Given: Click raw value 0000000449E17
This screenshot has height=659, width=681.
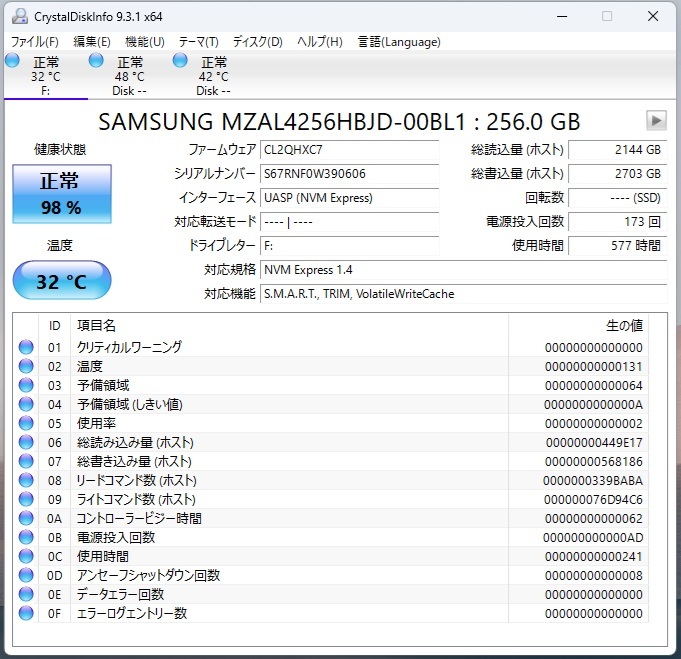Looking at the screenshot, I should [594, 443].
